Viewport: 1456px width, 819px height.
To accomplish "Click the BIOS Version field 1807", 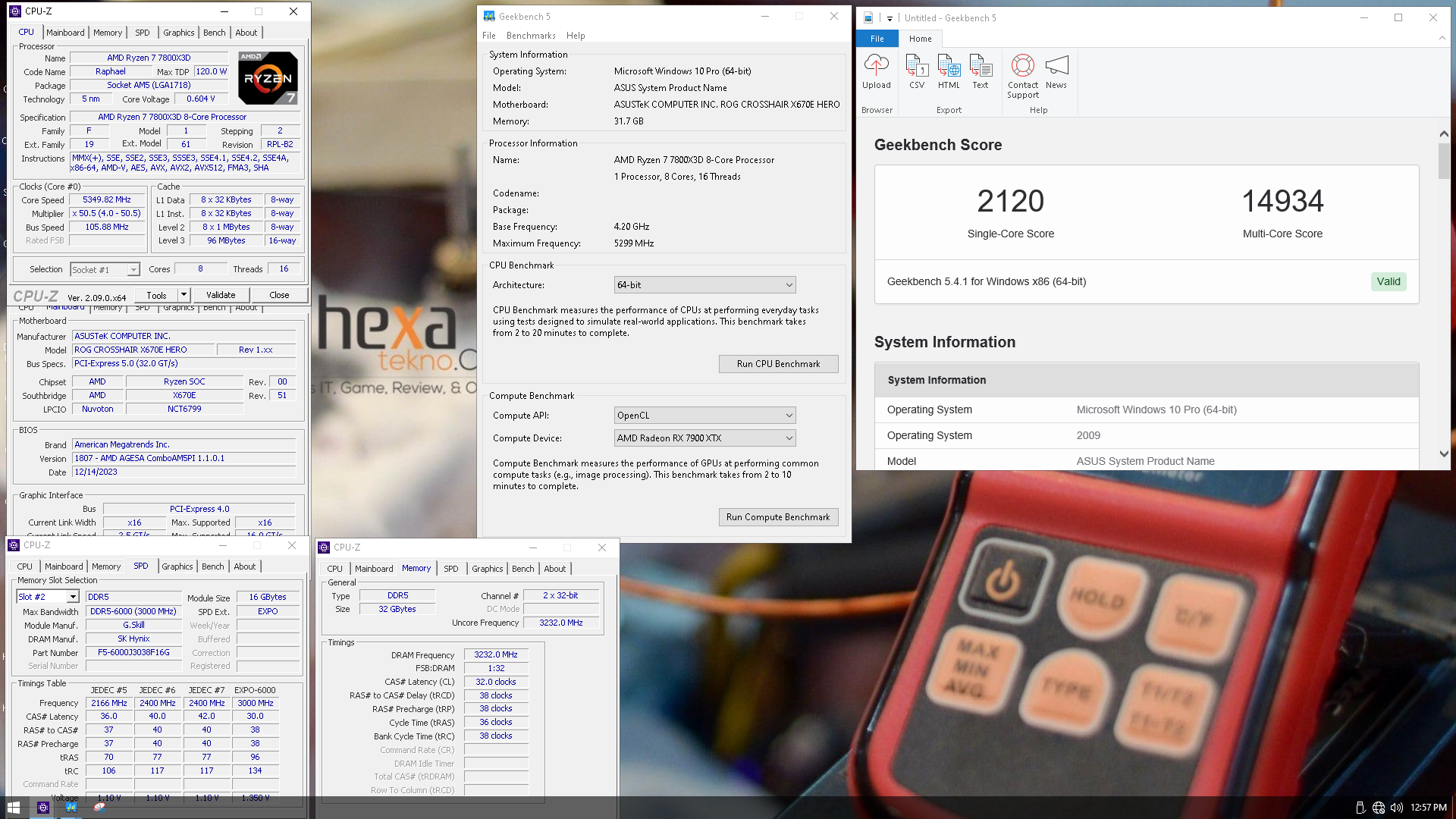I will [x=184, y=458].
